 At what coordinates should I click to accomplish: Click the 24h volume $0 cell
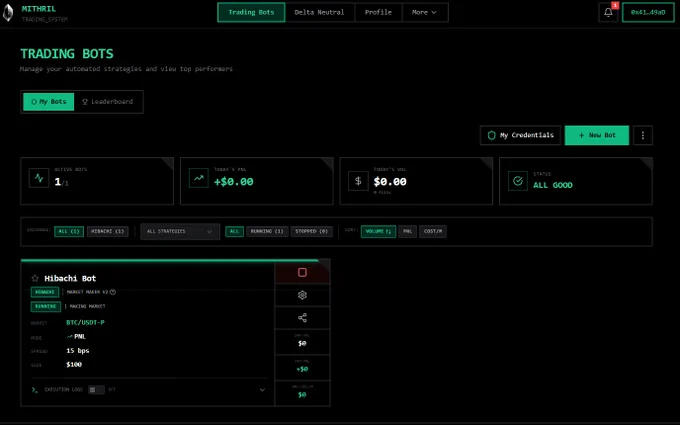click(302, 341)
